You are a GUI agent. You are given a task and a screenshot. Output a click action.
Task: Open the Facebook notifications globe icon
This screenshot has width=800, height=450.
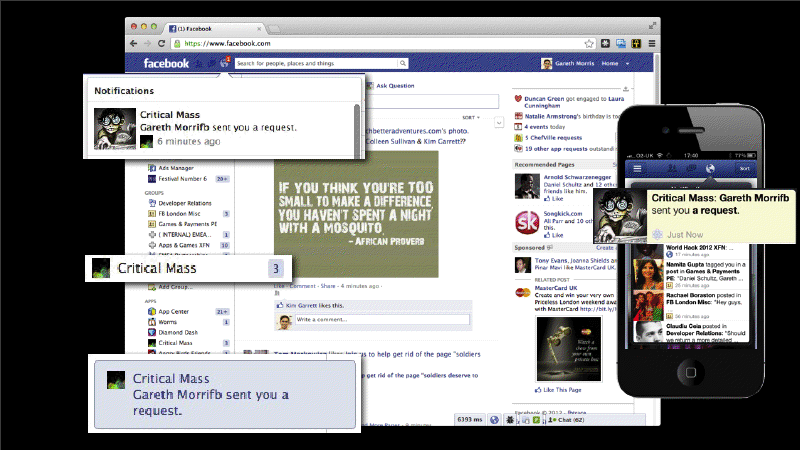tap(225, 64)
